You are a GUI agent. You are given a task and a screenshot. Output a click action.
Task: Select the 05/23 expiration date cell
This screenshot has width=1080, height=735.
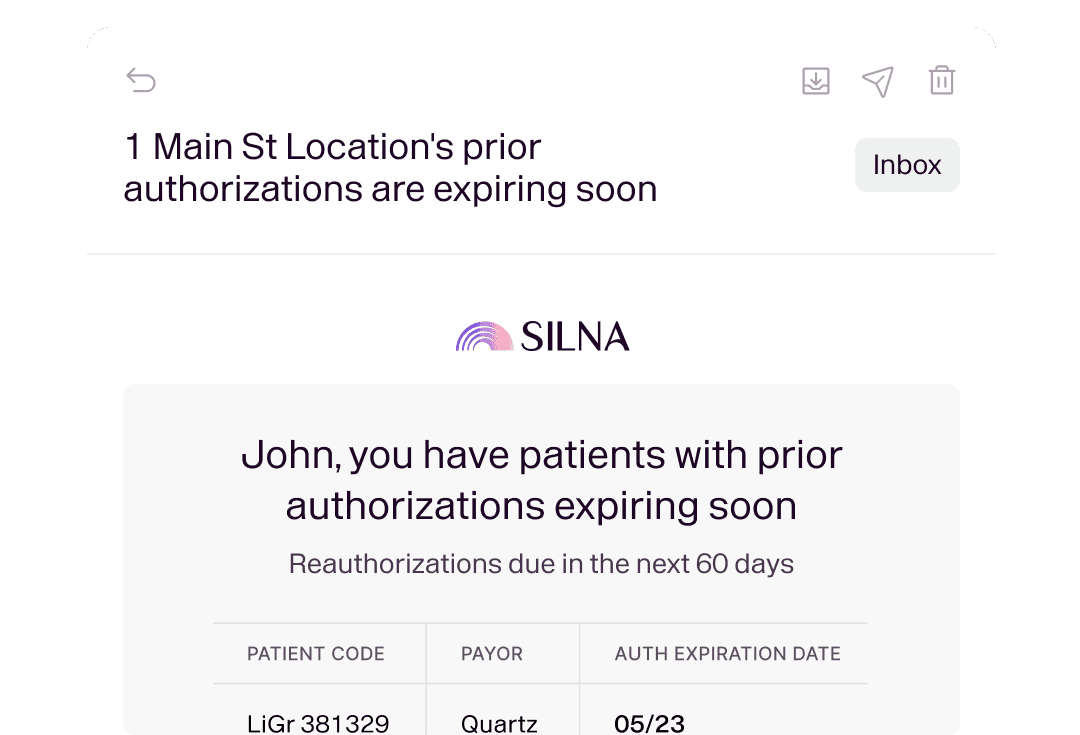click(649, 723)
